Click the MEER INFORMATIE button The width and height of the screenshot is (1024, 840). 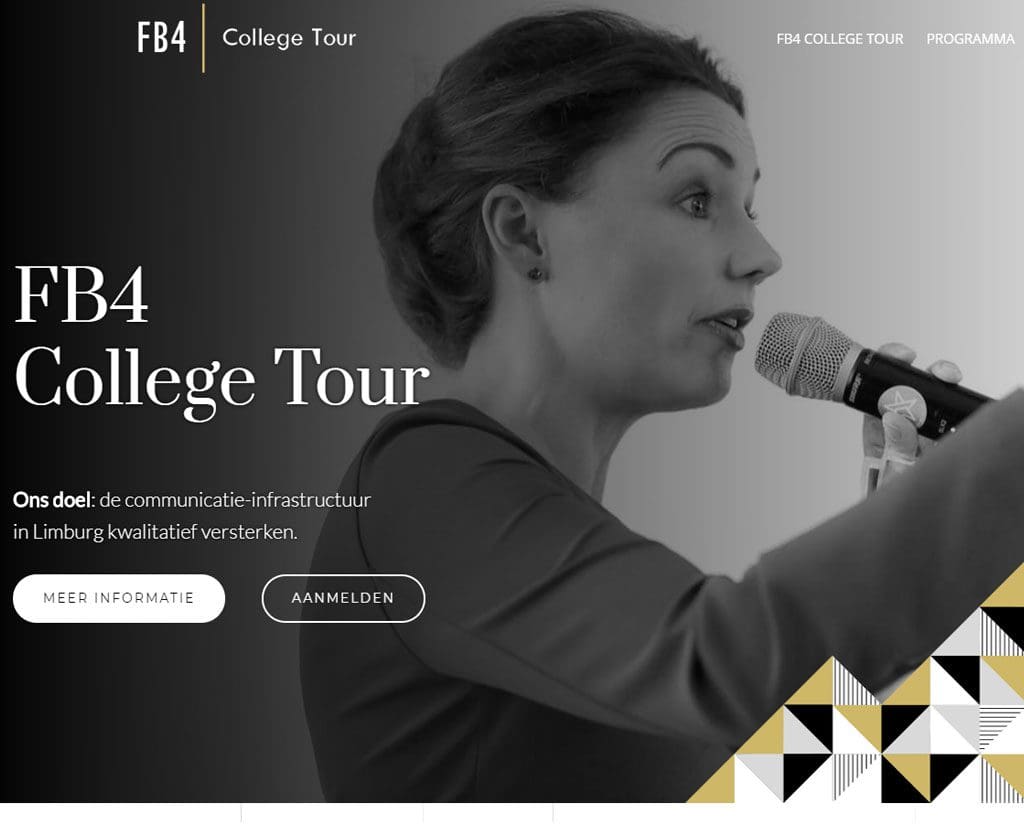[119, 598]
